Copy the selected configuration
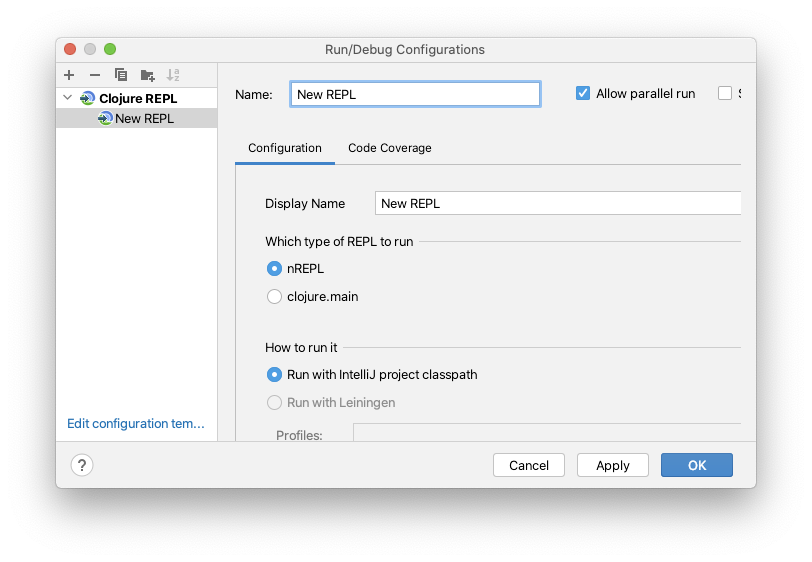 [121, 75]
